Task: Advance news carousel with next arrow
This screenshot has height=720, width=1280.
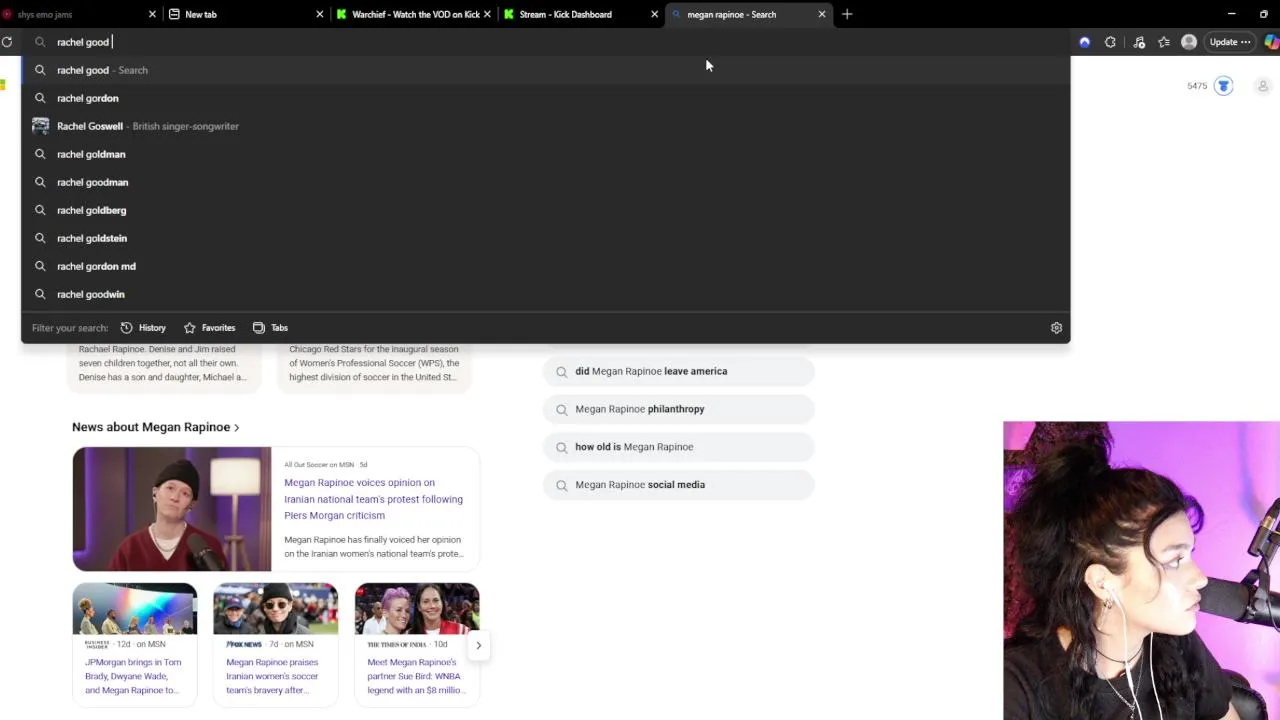Action: click(478, 645)
